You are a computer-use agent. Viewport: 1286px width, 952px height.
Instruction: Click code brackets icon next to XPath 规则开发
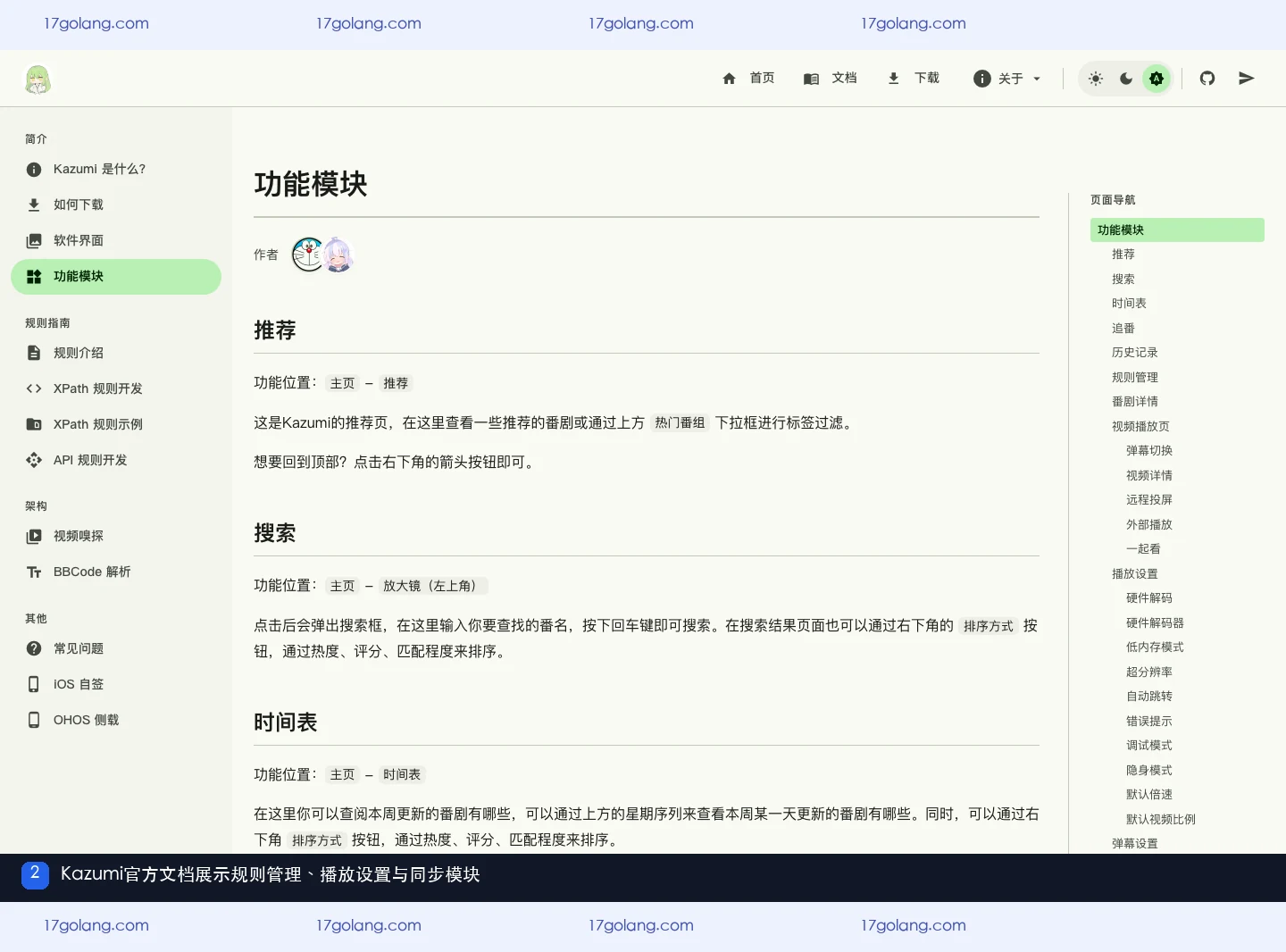point(34,388)
